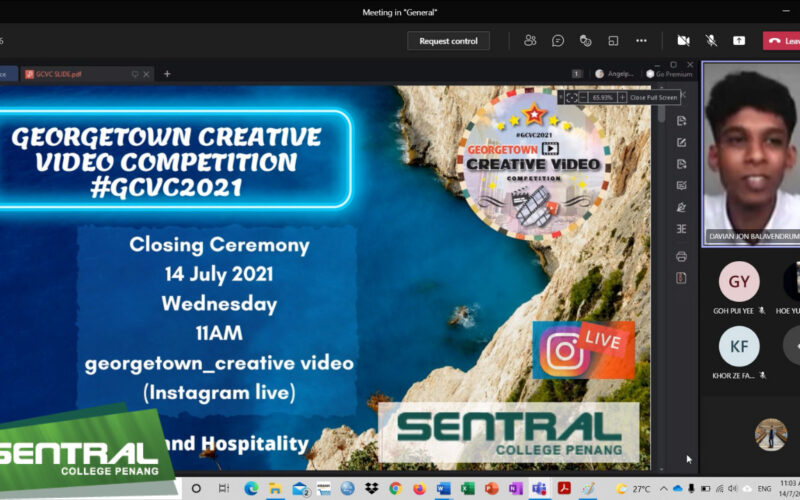Open Firefox from taskbar
The height and width of the screenshot is (500, 800).
tap(419, 488)
